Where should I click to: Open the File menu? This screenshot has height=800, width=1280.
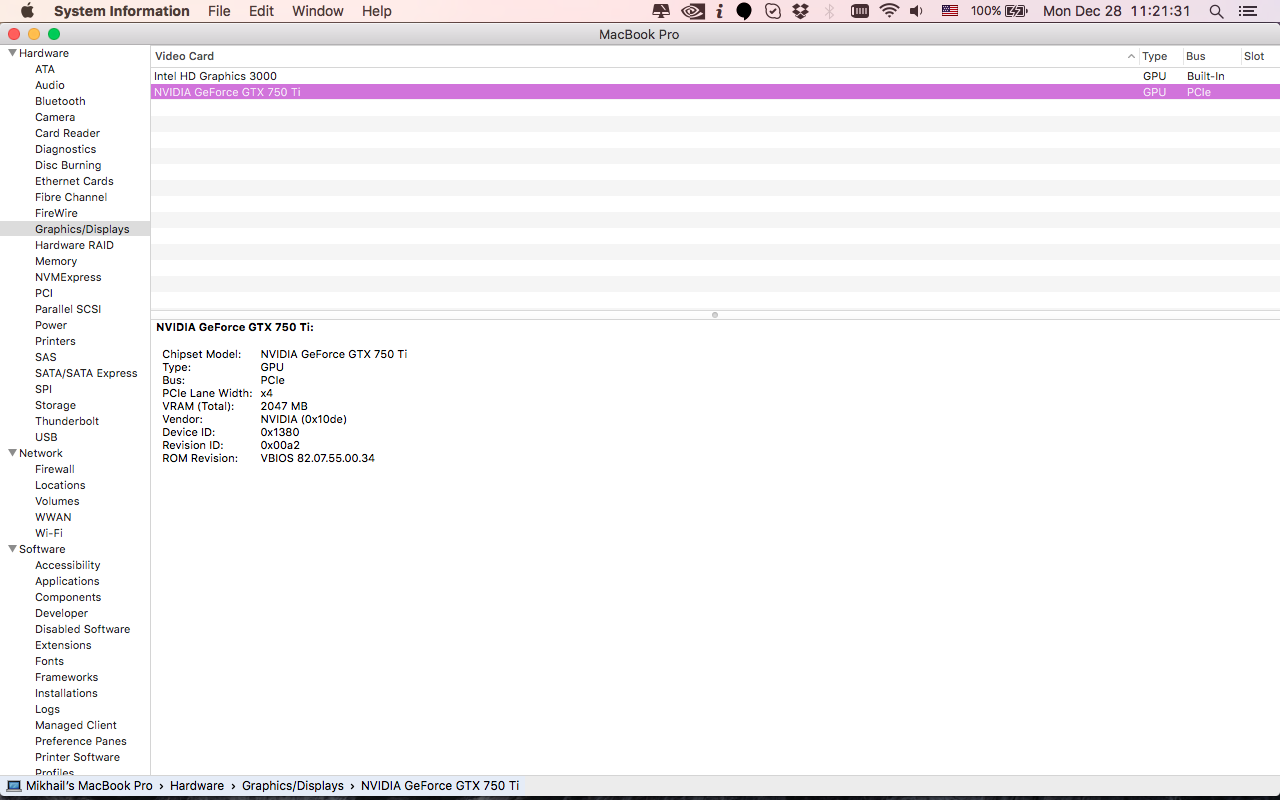coord(219,11)
